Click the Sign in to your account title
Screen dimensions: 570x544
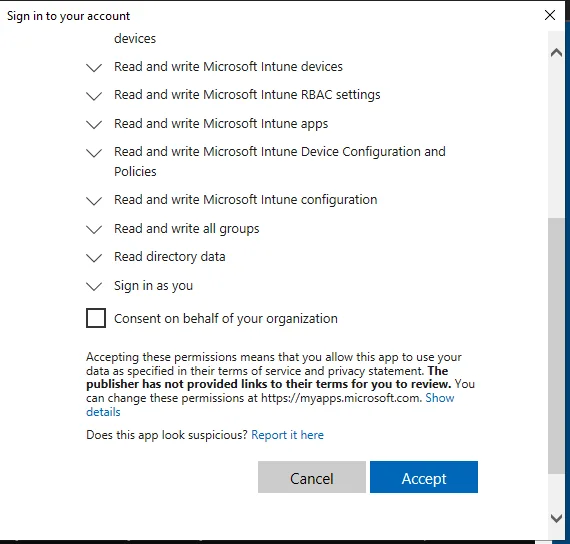[x=68, y=16]
